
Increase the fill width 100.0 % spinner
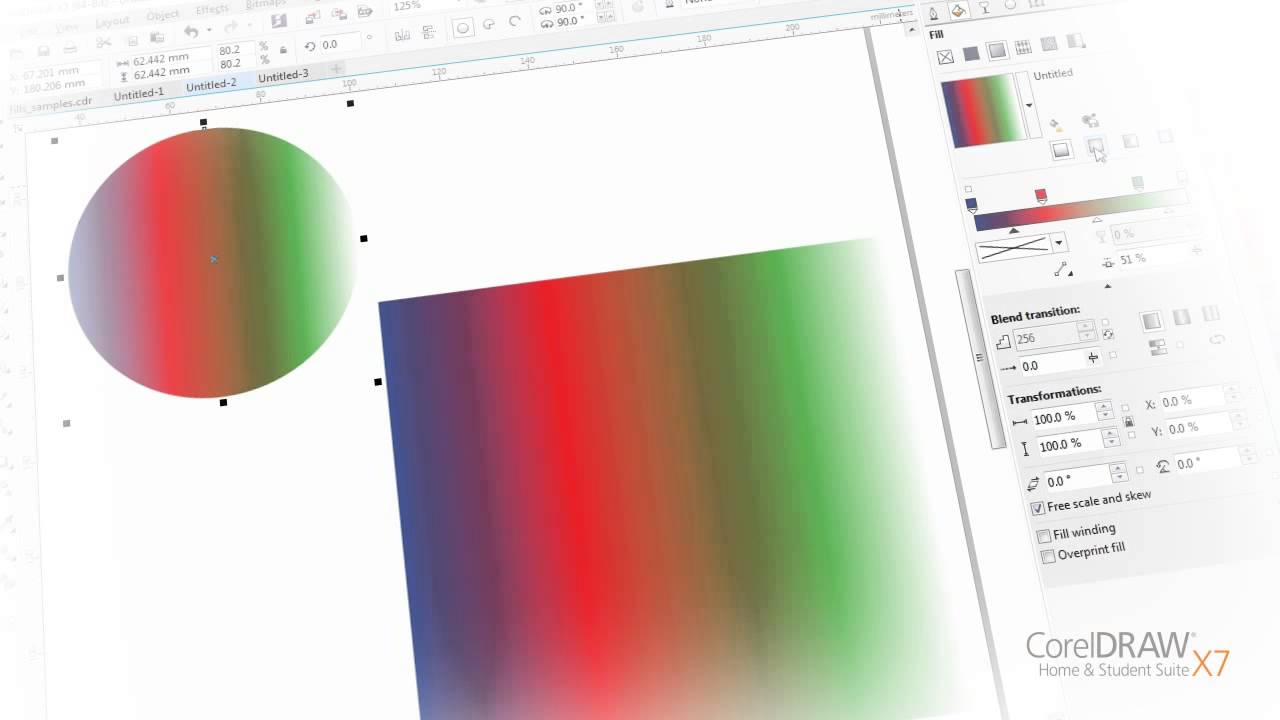point(1102,406)
